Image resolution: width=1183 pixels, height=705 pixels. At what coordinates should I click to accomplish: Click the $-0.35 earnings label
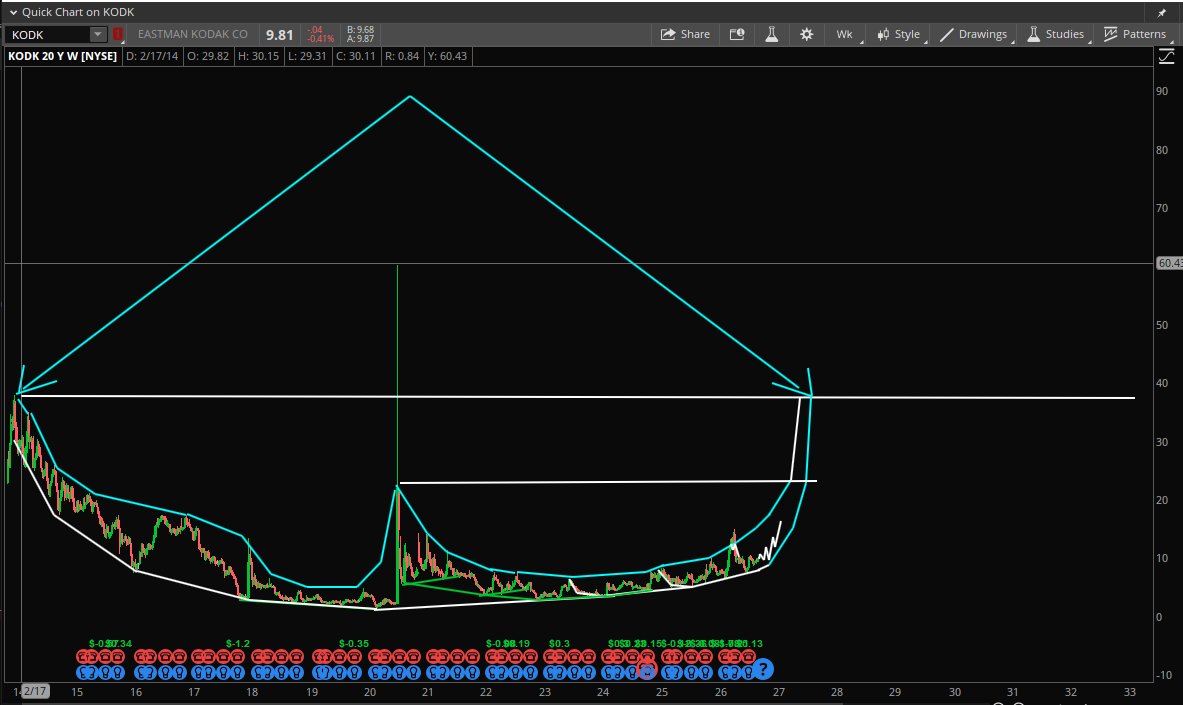click(354, 644)
